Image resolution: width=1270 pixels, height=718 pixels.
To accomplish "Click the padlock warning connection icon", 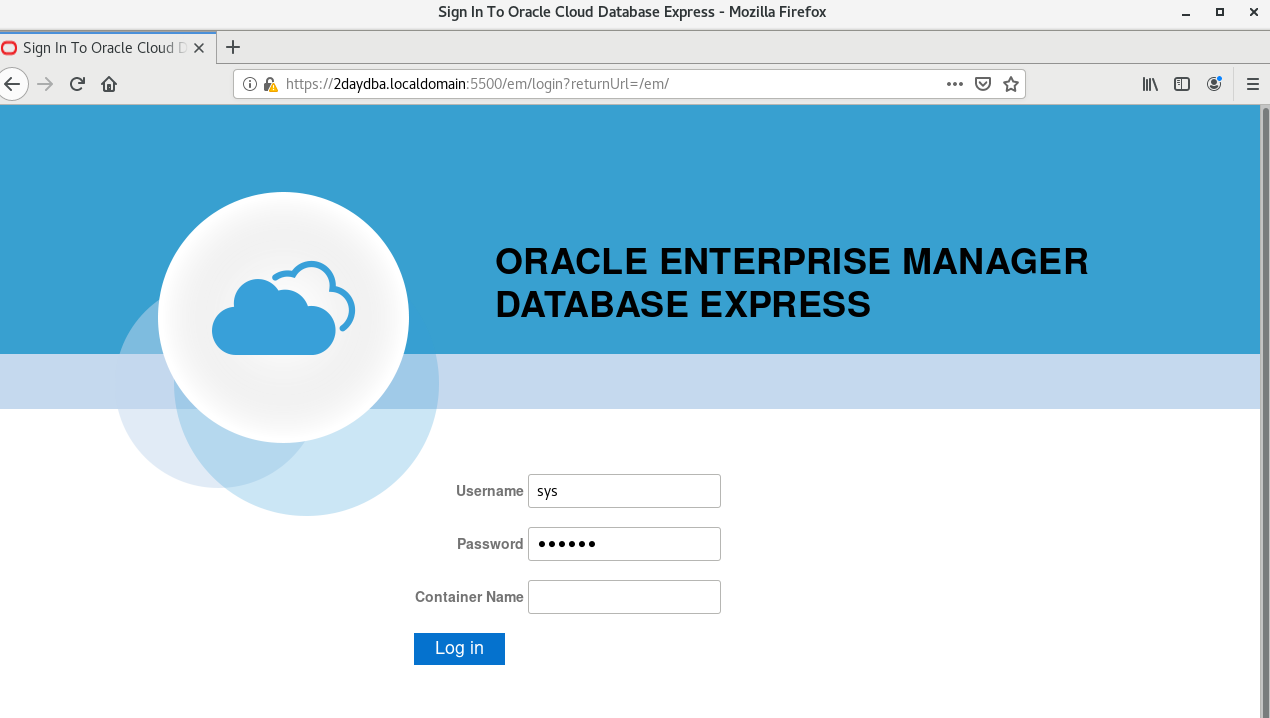I will [270, 84].
